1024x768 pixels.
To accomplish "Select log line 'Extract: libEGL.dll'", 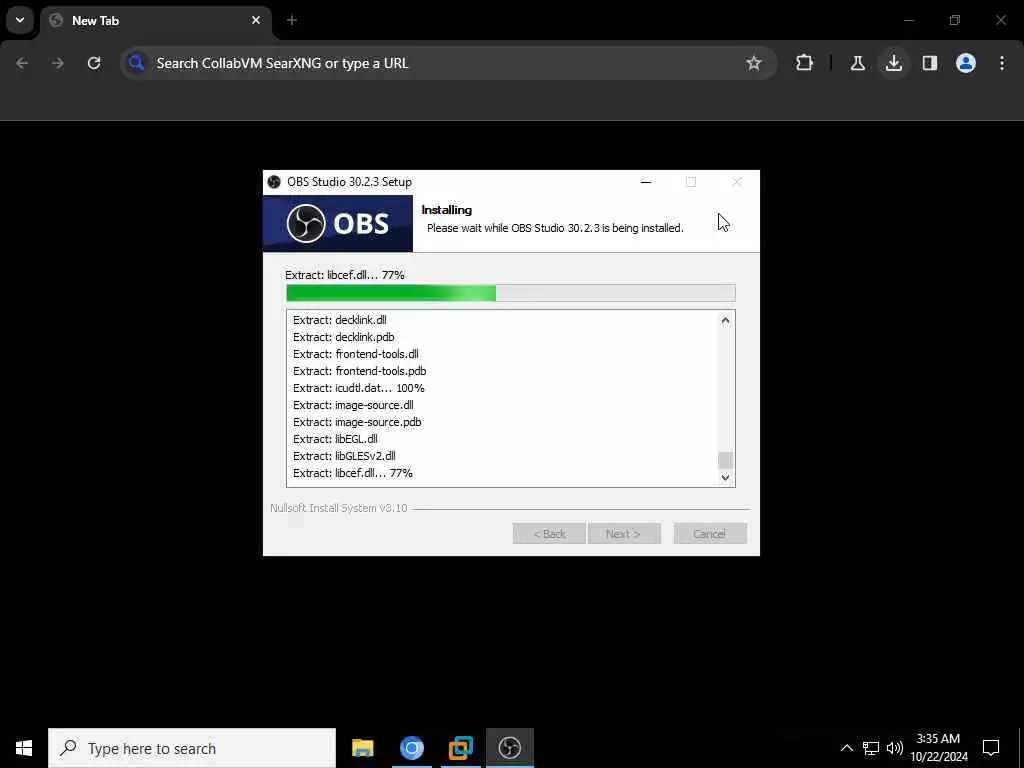I will click(x=335, y=439).
